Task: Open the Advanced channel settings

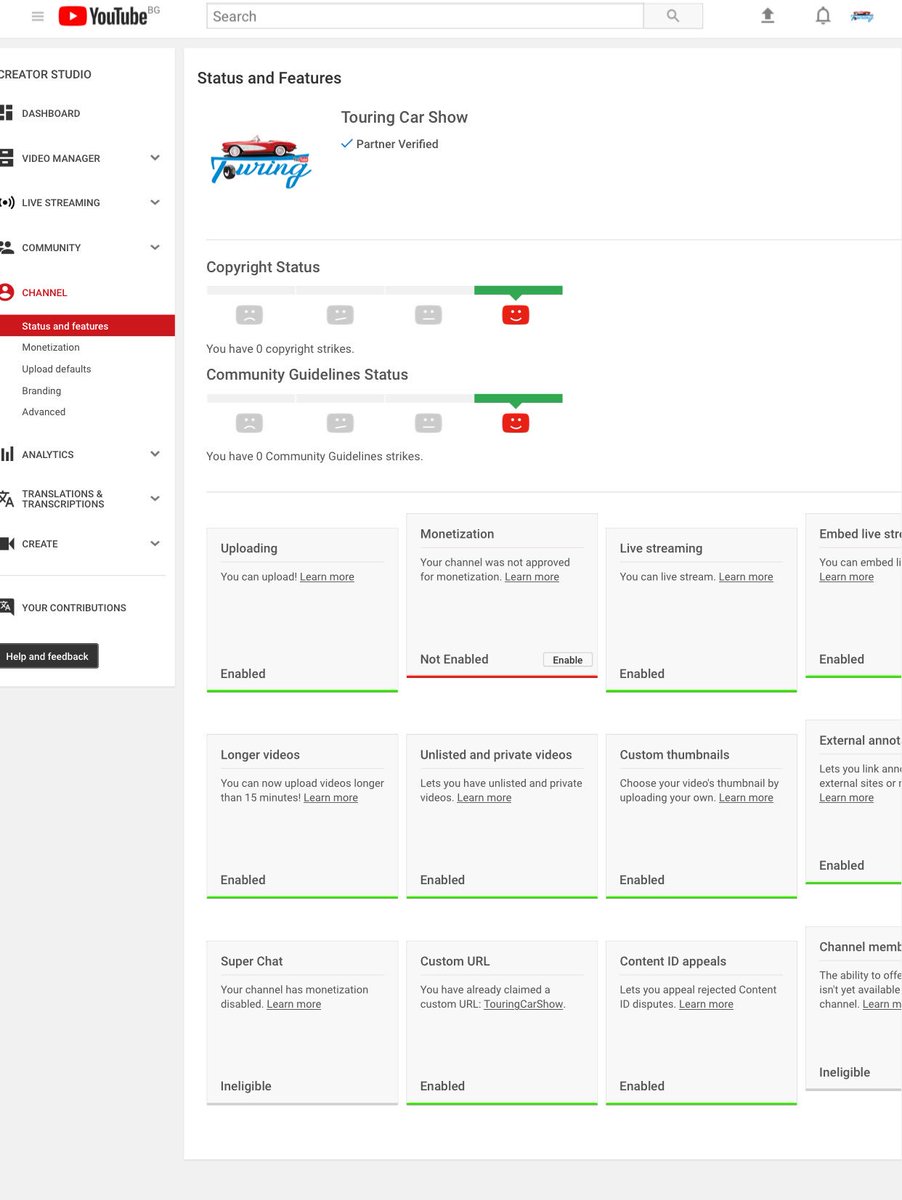Action: pos(44,412)
